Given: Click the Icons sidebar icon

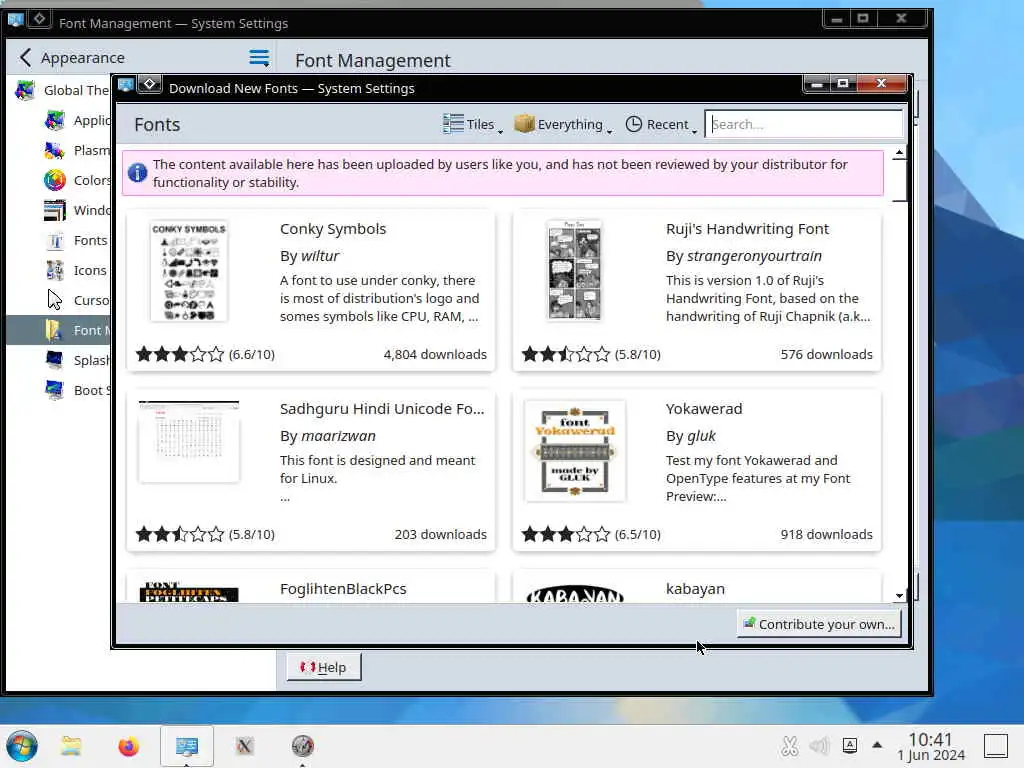Looking at the screenshot, I should (55, 270).
